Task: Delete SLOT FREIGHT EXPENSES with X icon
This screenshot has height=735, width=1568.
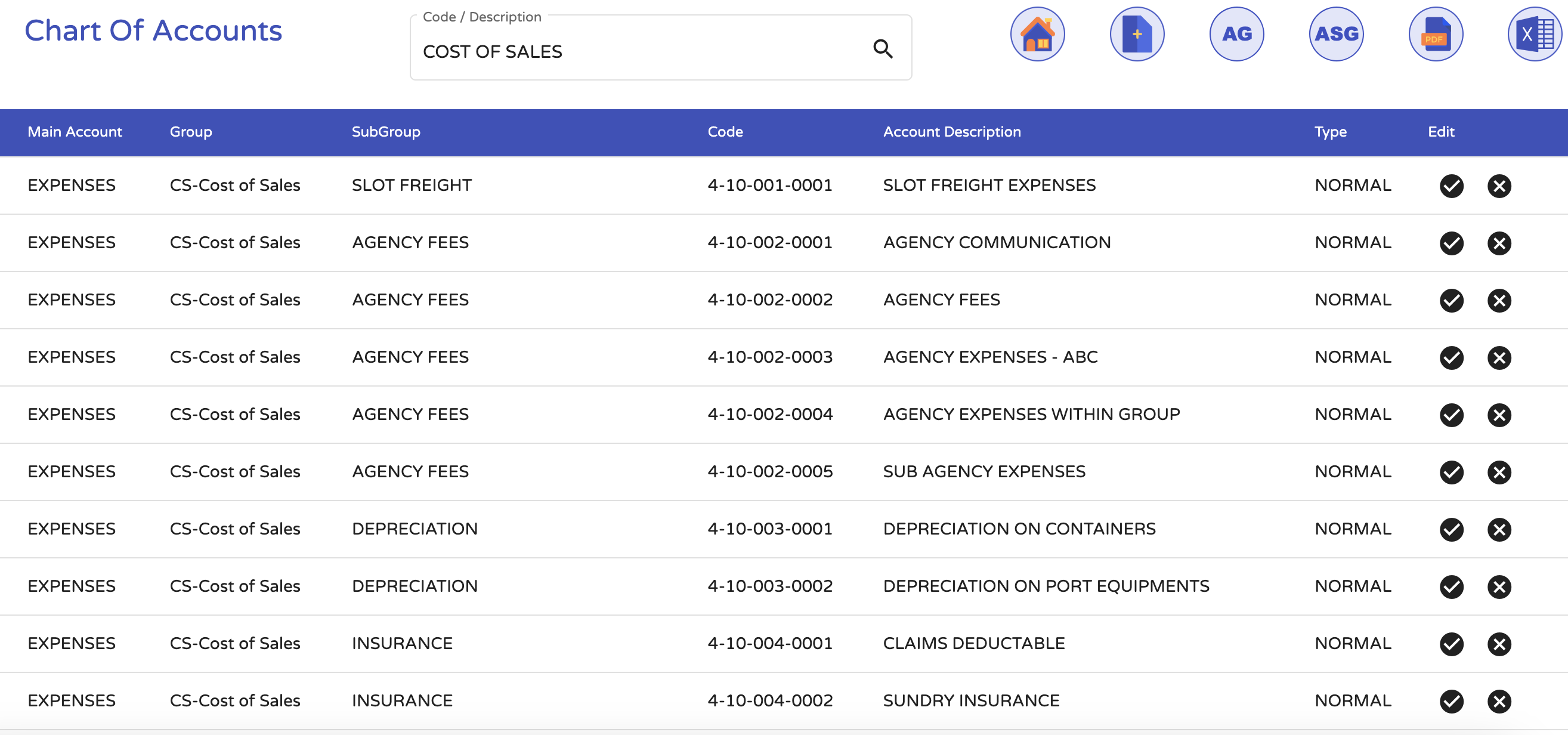Action: click(1499, 186)
